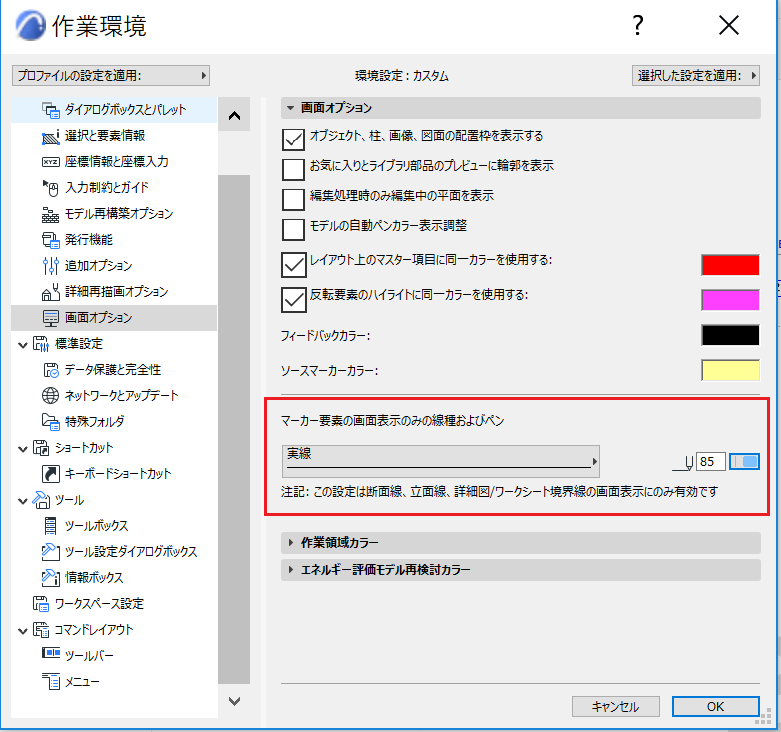
Task: Open the 実線 line type dropdown
Action: point(441,461)
